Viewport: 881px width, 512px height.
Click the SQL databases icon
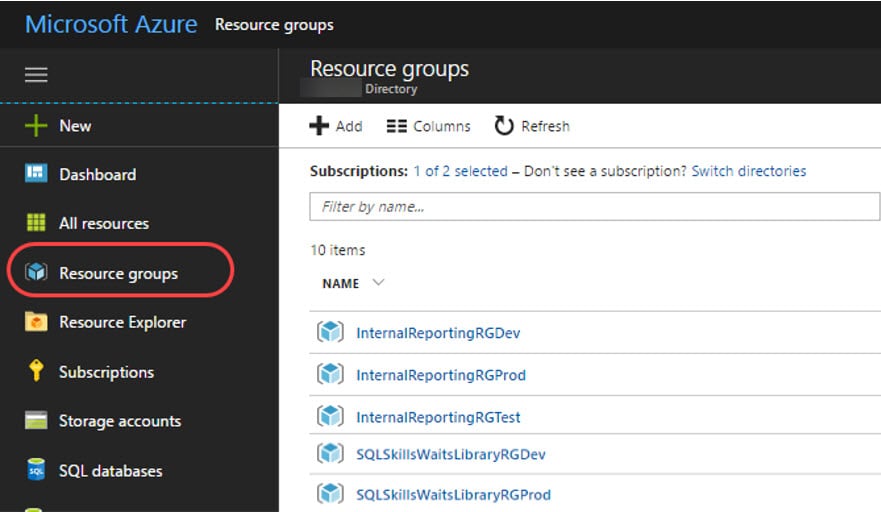36,469
